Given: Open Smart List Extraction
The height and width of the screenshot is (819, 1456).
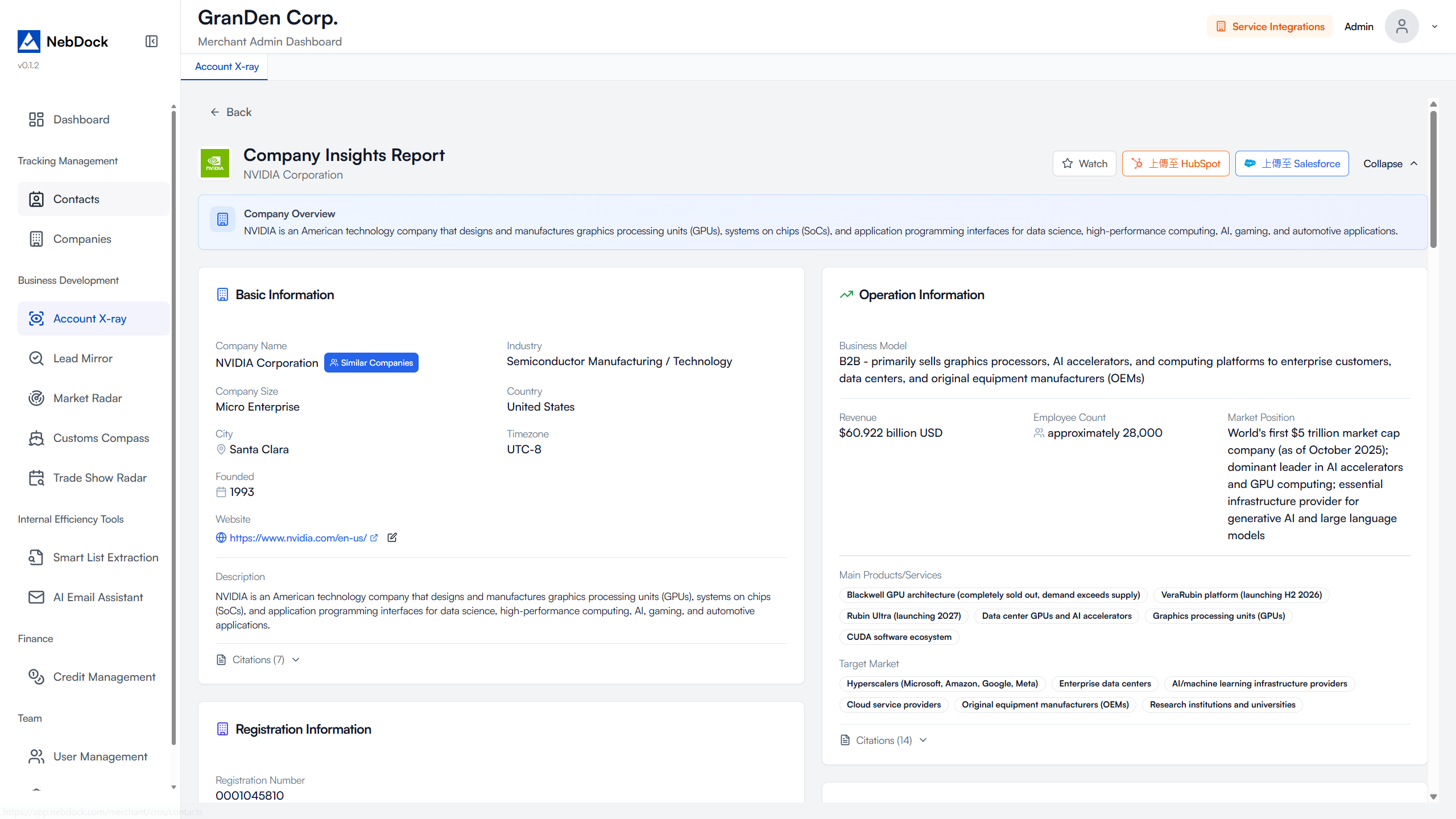Looking at the screenshot, I should coord(106,557).
